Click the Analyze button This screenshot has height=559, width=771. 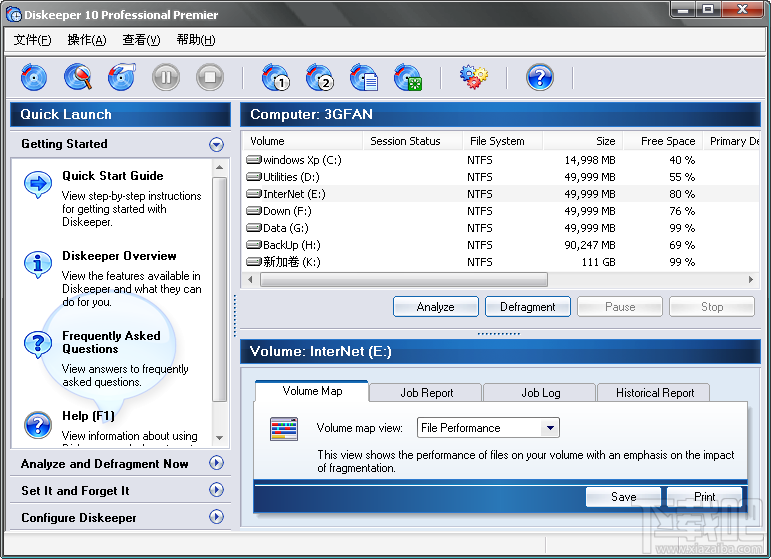(436, 307)
